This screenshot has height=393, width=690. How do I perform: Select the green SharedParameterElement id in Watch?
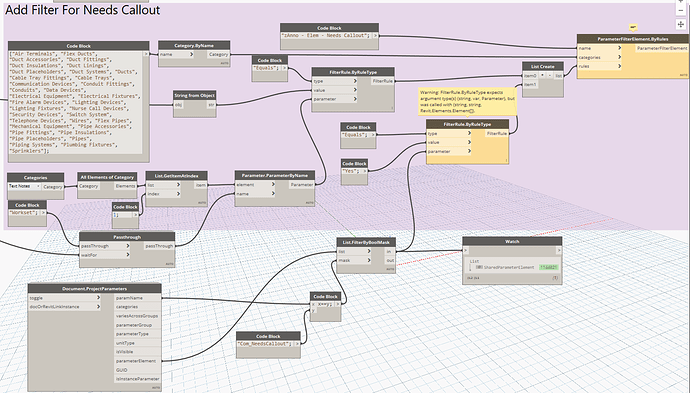[549, 267]
